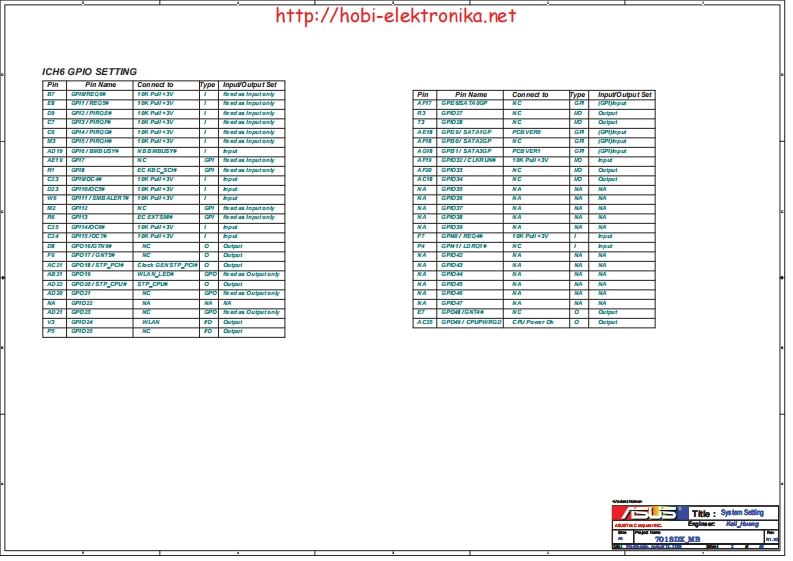
Task: Click the 'Input/Output Set' header in left table
Action: tap(250, 85)
